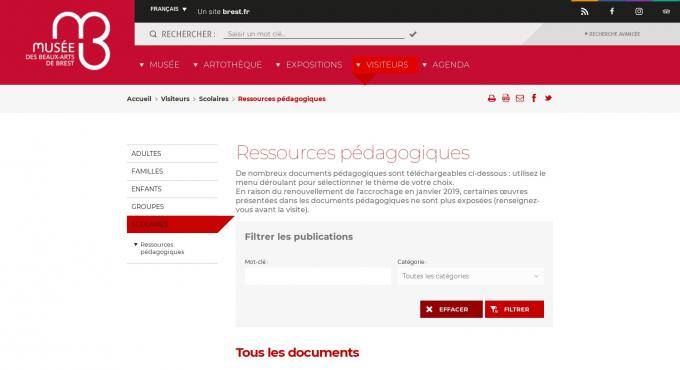Open the ARTOTHÈQUE menu
Image resolution: width=680 pixels, height=370 pixels.
click(x=232, y=65)
